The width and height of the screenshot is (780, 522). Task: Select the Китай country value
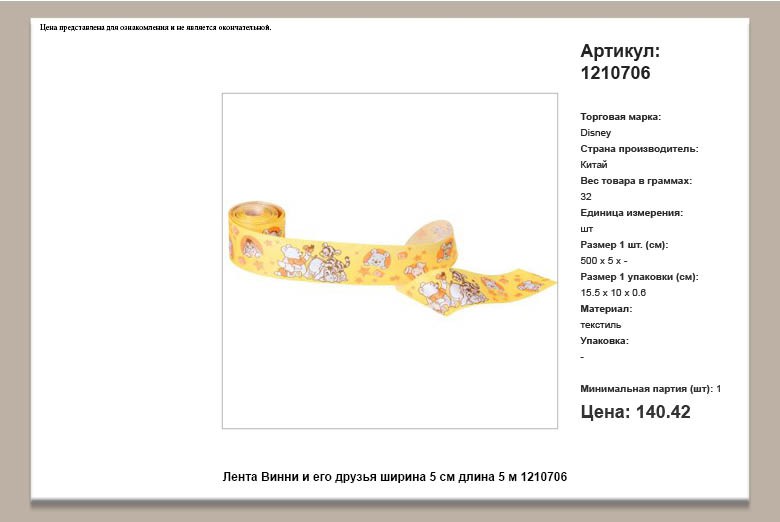click(x=593, y=165)
